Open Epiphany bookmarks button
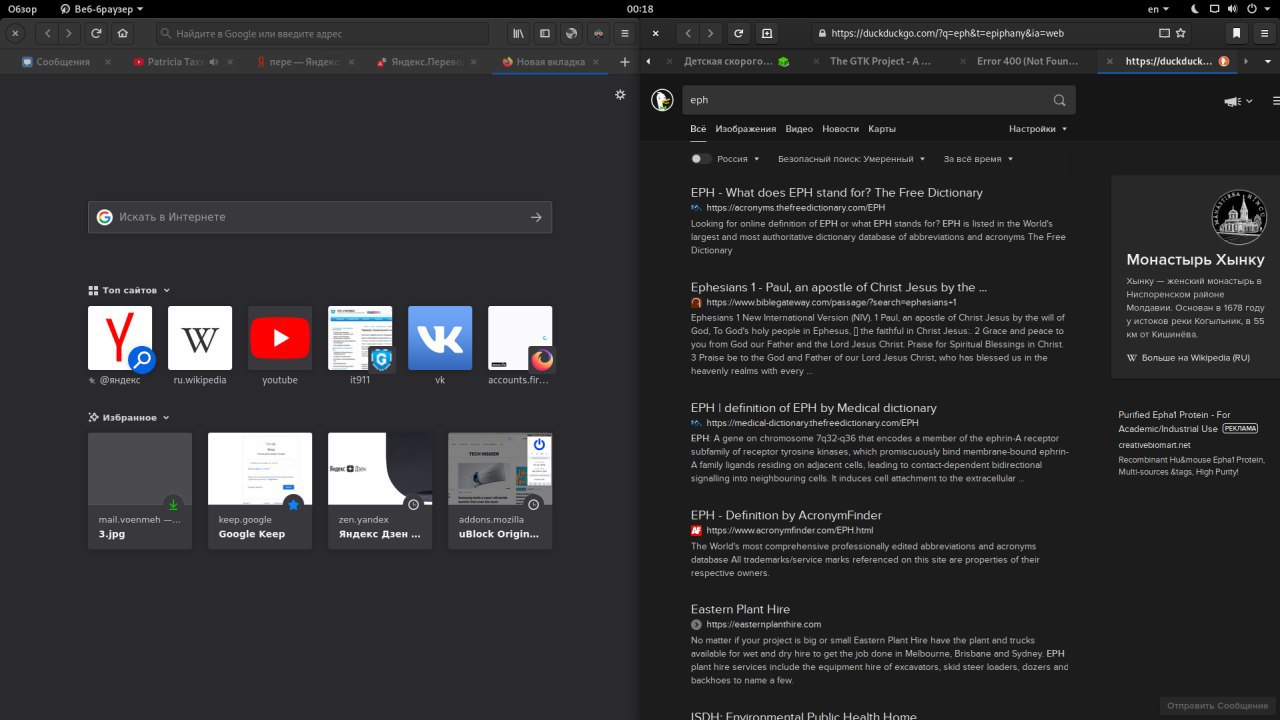The width and height of the screenshot is (1280, 720). [1237, 33]
